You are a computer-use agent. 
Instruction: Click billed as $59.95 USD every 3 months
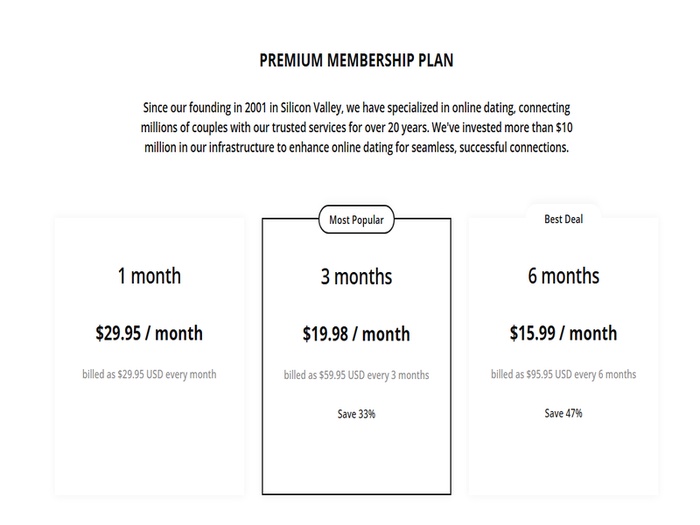356,375
